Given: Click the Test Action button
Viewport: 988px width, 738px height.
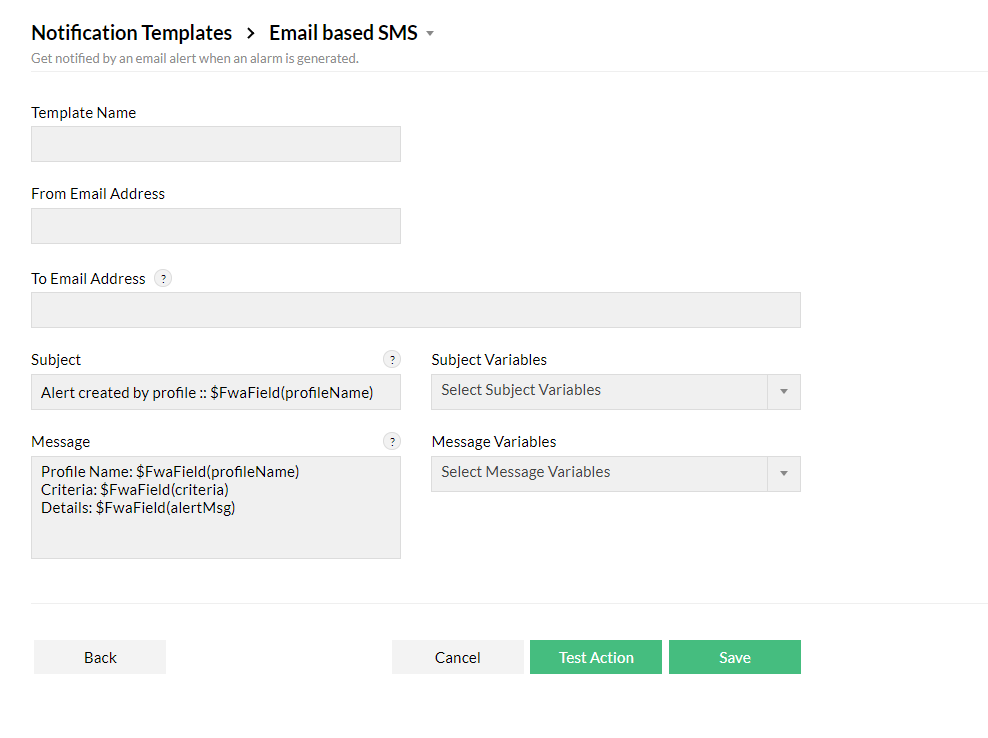Looking at the screenshot, I should click(595, 657).
